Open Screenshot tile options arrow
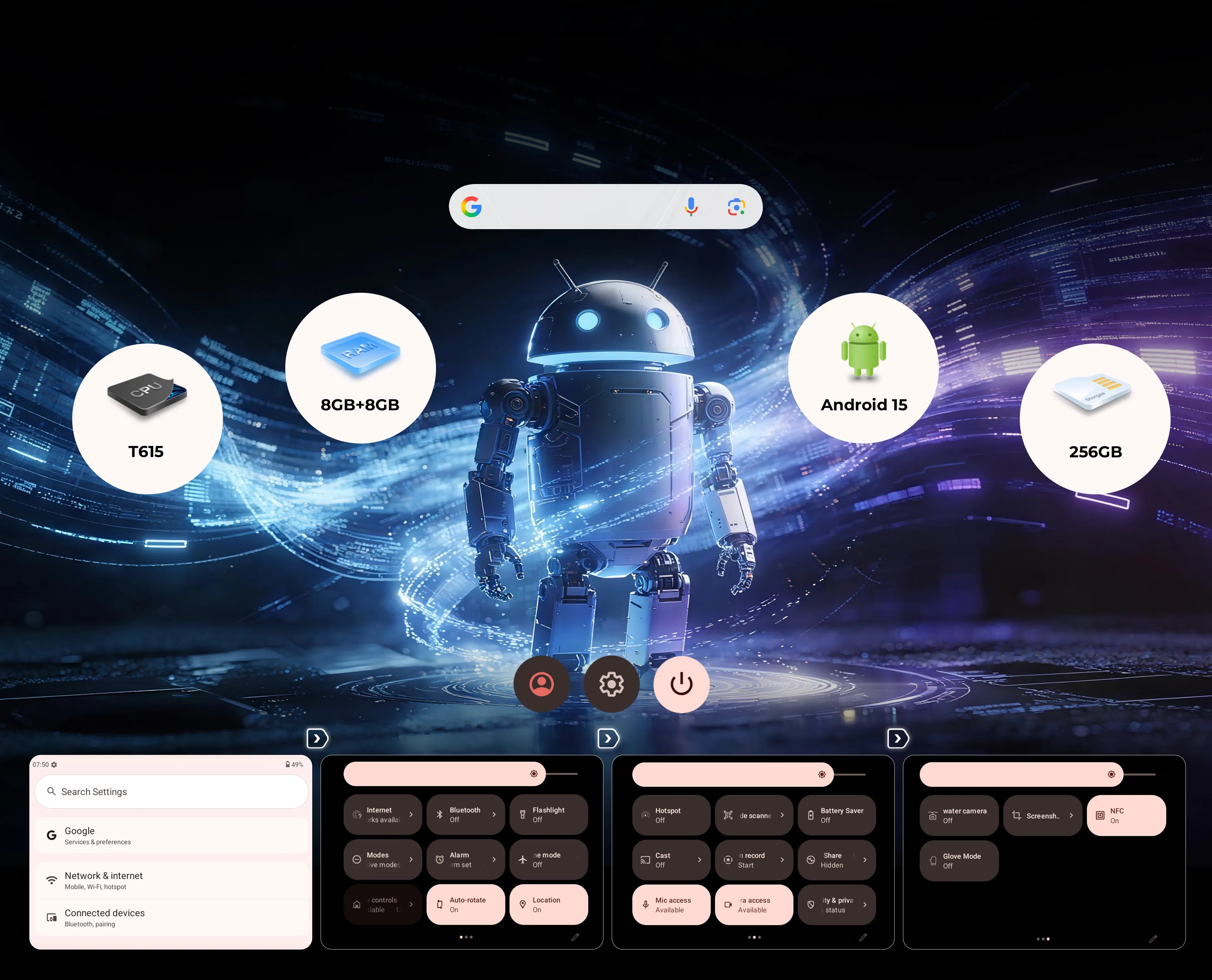 point(1071,816)
